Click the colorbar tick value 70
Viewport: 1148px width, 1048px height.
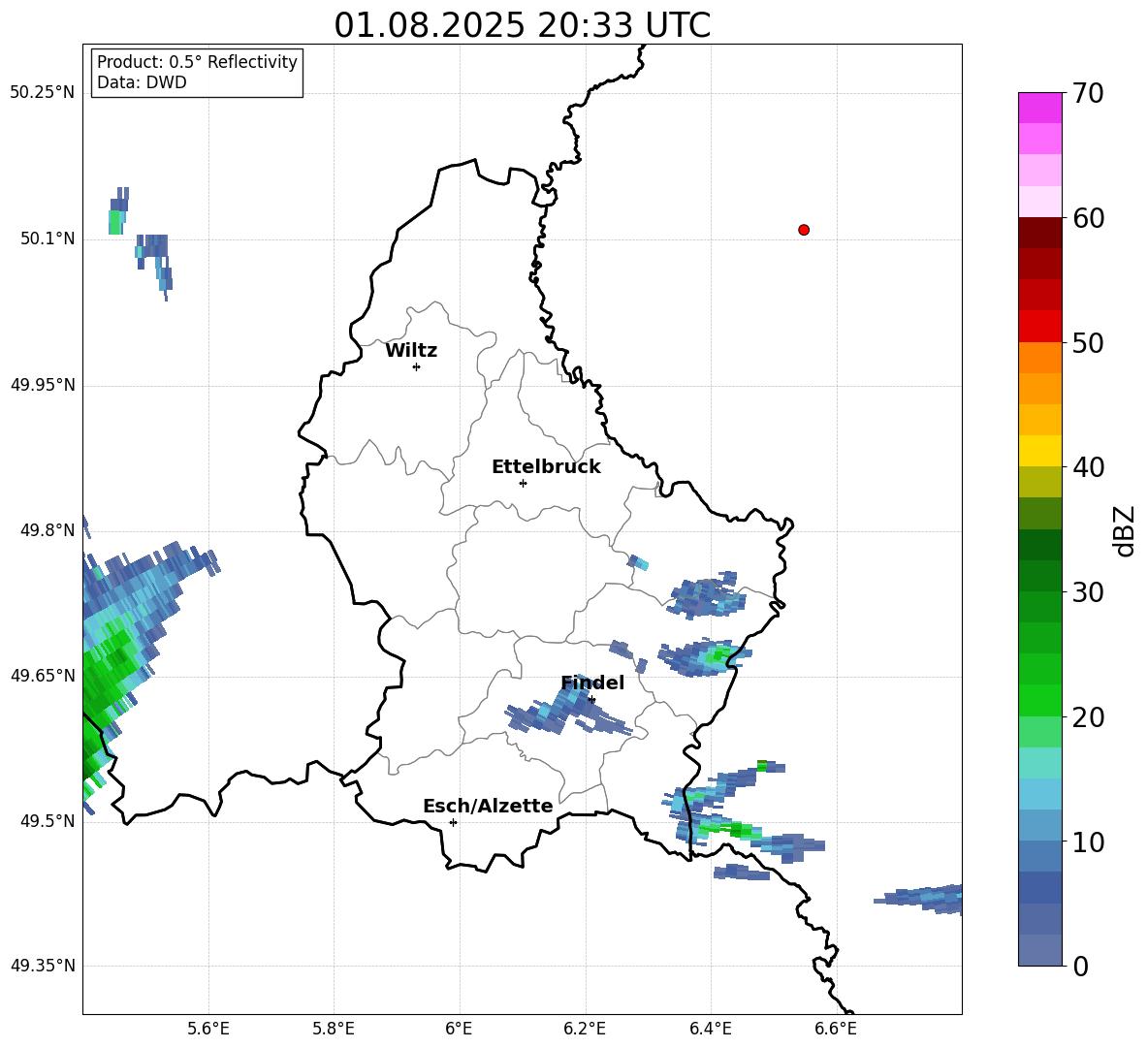(x=1088, y=94)
